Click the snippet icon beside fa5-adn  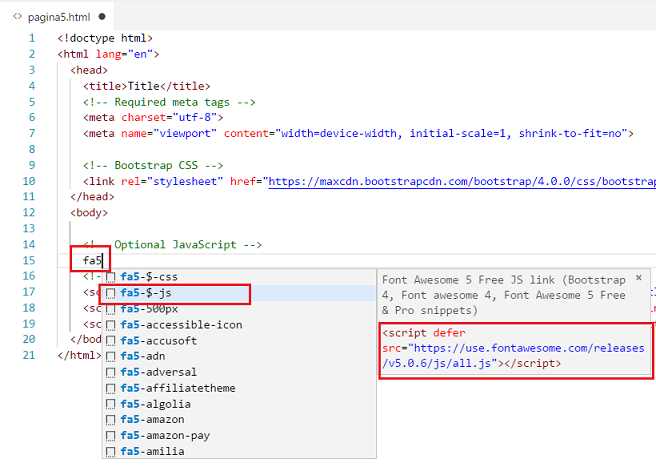pos(110,357)
